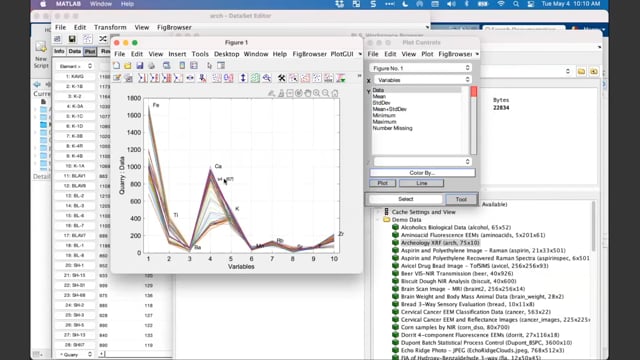
Task: Click Insert Colorbar icon in Figure 1 toolbar
Action: 182,66
